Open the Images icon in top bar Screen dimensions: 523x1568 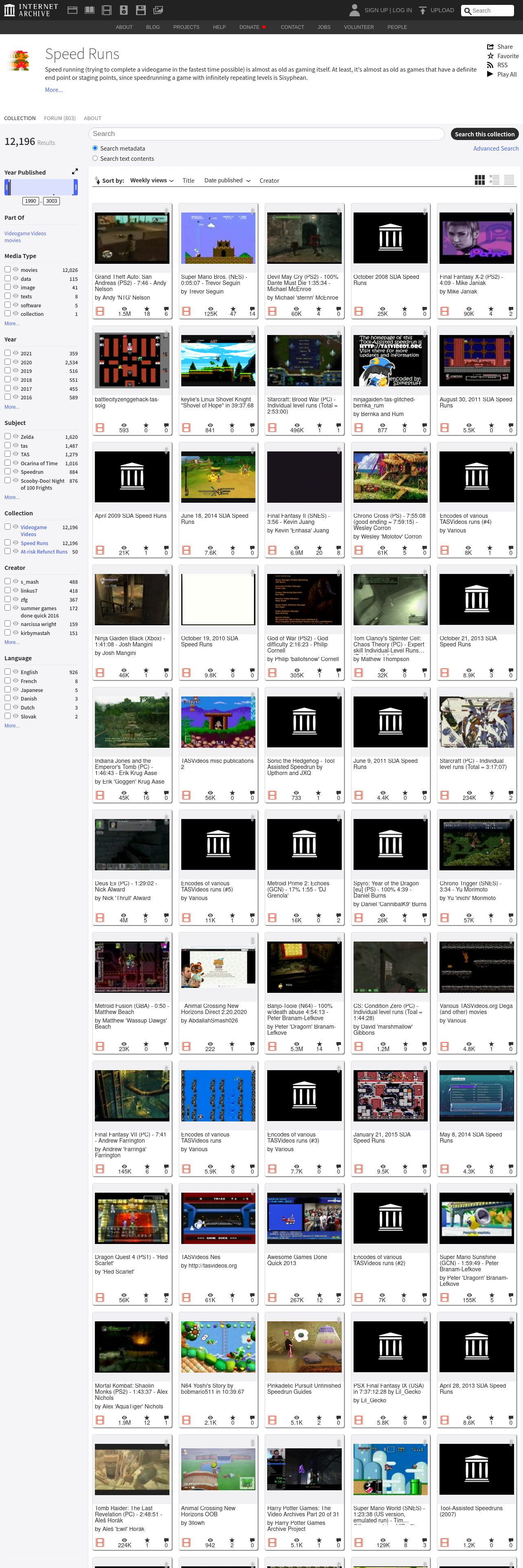(158, 10)
